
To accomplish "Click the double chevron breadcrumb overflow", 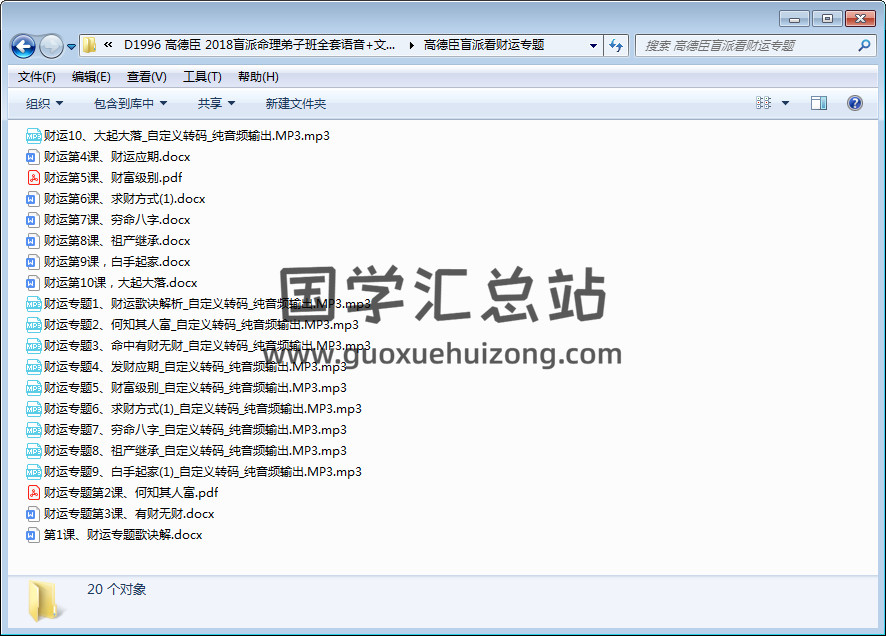I will pos(108,45).
